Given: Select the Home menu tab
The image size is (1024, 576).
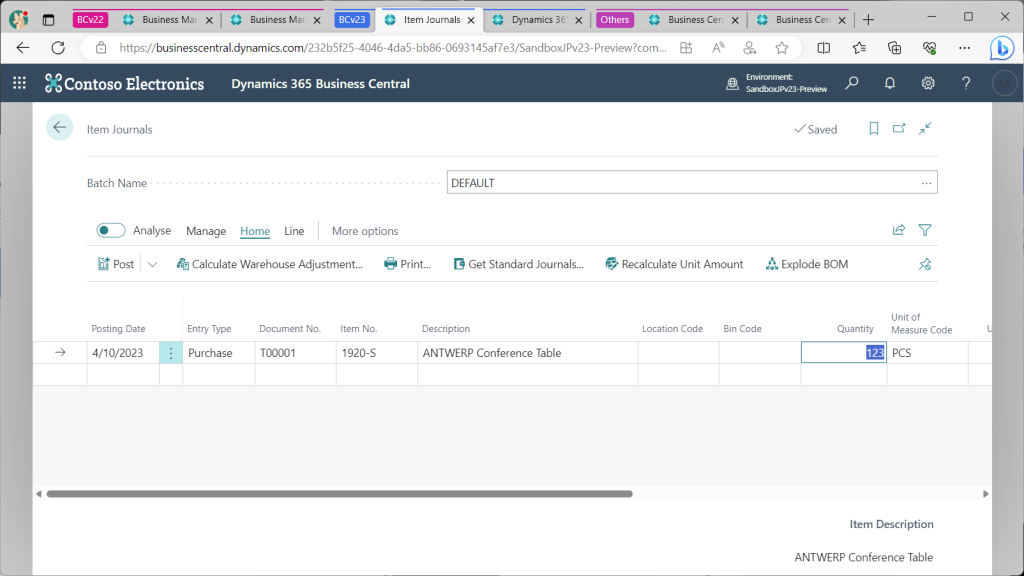Looking at the screenshot, I should click(255, 231).
